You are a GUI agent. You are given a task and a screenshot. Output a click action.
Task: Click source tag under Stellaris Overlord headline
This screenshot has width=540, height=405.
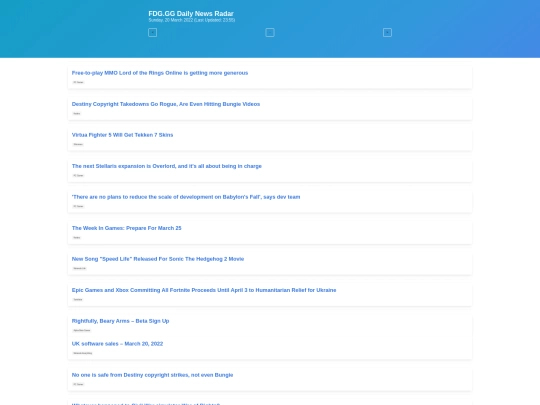click(x=78, y=175)
